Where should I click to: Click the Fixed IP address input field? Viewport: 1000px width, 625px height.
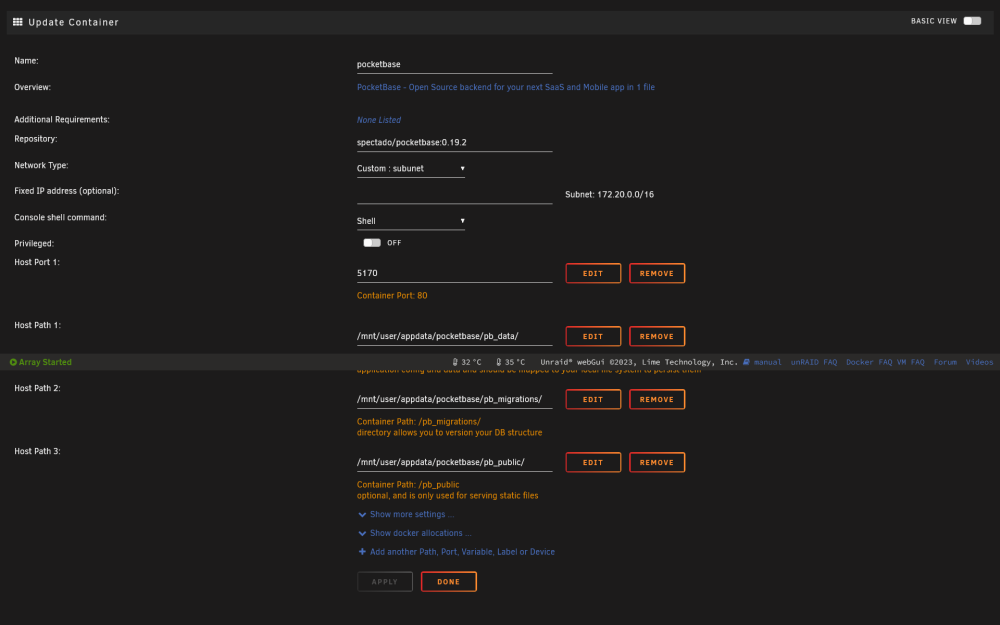pyautogui.click(x=454, y=195)
